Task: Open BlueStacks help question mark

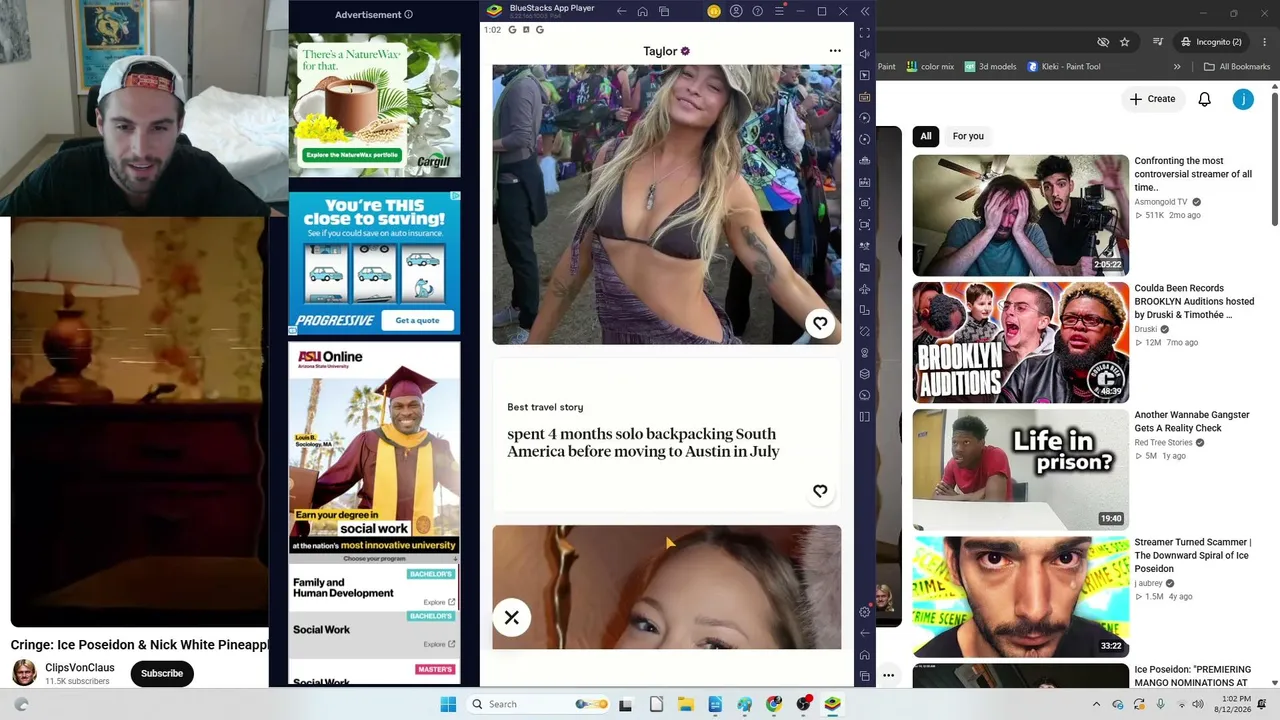Action: point(758,11)
